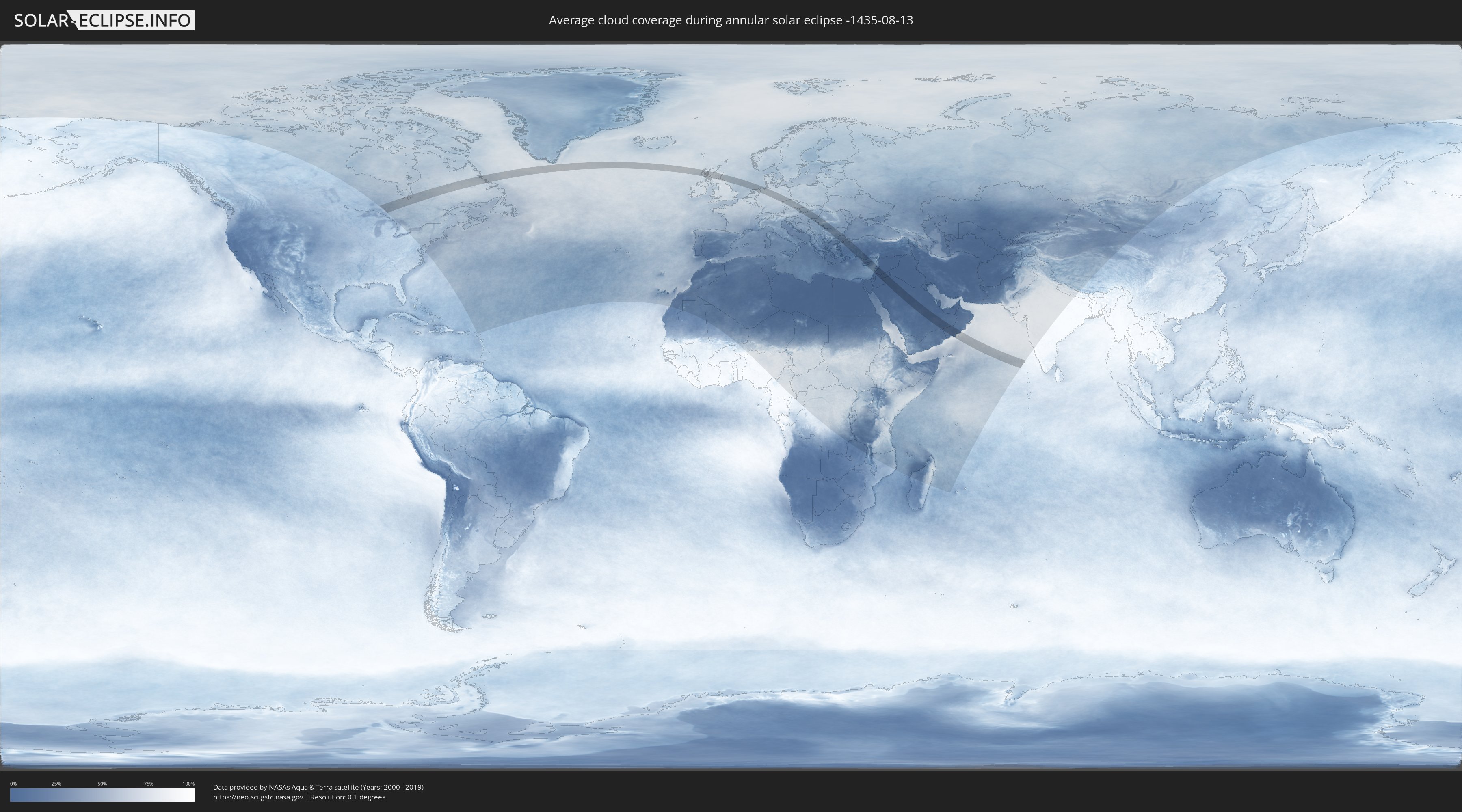Click the '25%' legend label
The height and width of the screenshot is (812, 1462).
(56, 784)
